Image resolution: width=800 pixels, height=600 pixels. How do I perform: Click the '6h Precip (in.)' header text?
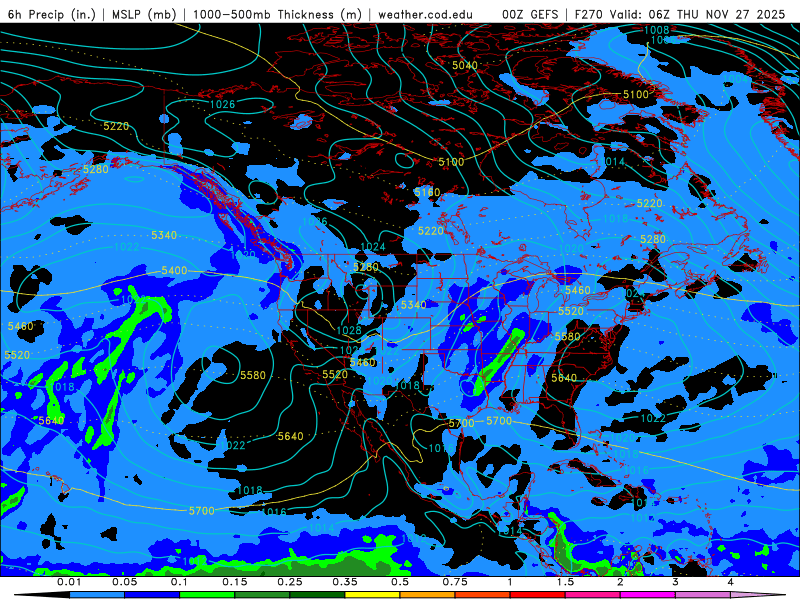click(52, 14)
